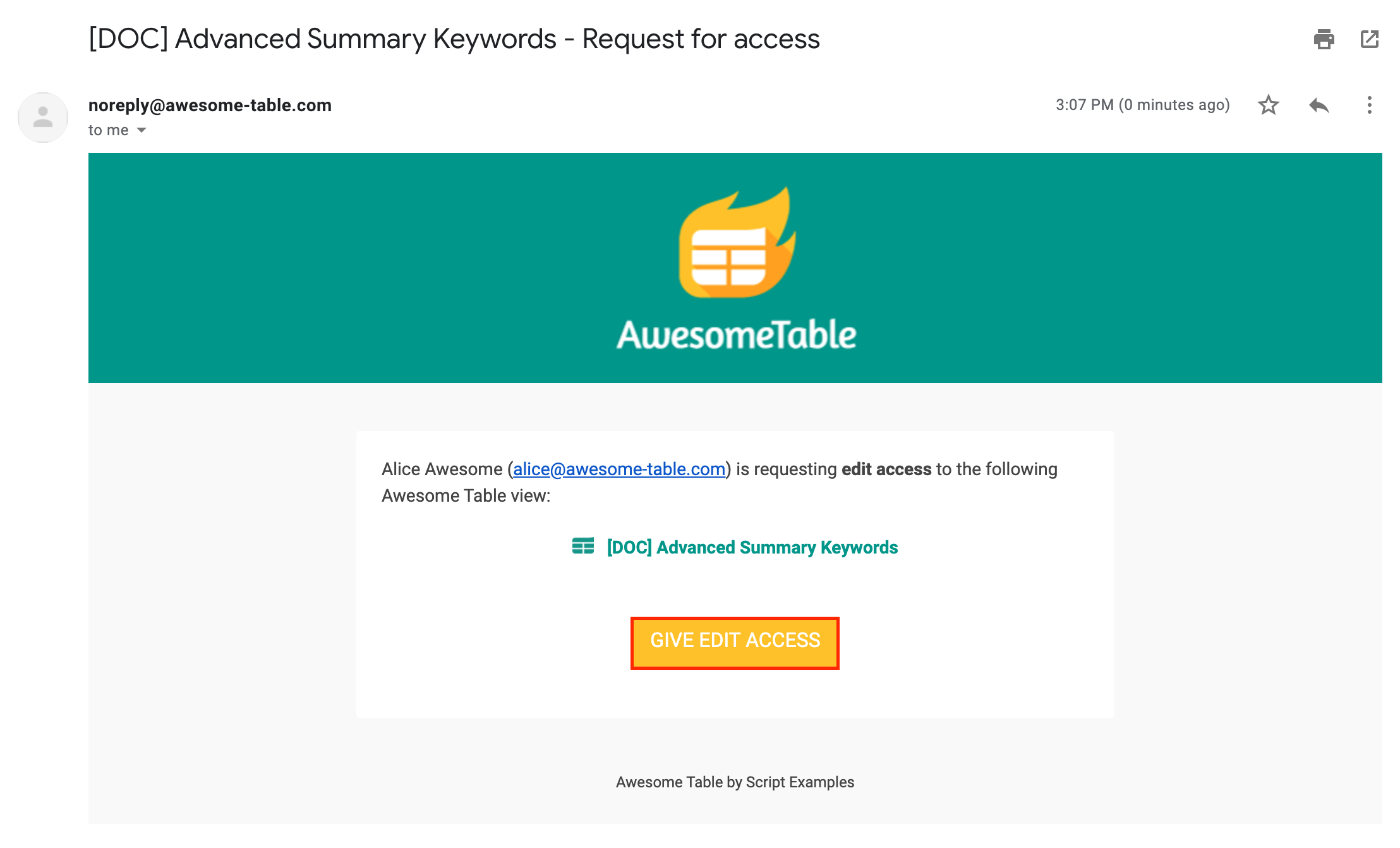Star this message from noreply@awesome-table.com
Screen dimensions: 1400x848
tap(1268, 105)
